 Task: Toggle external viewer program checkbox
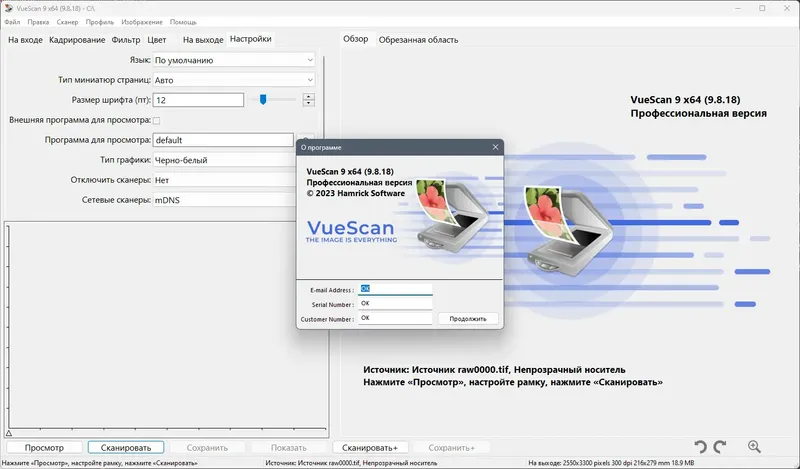point(157,120)
